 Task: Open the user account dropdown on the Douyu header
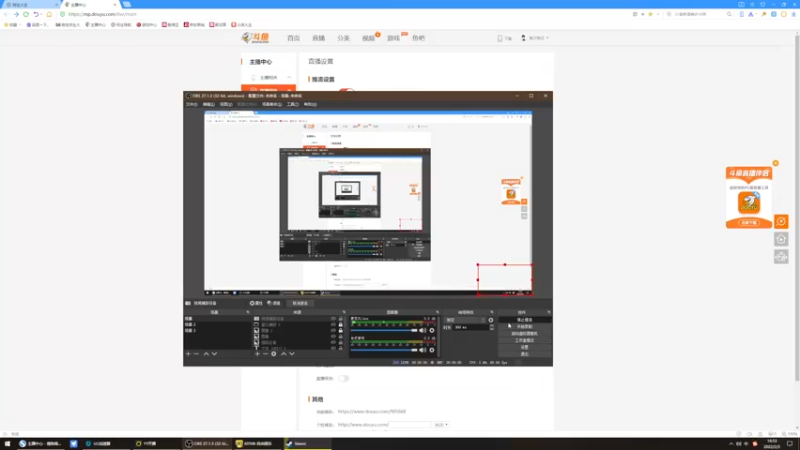(x=535, y=38)
